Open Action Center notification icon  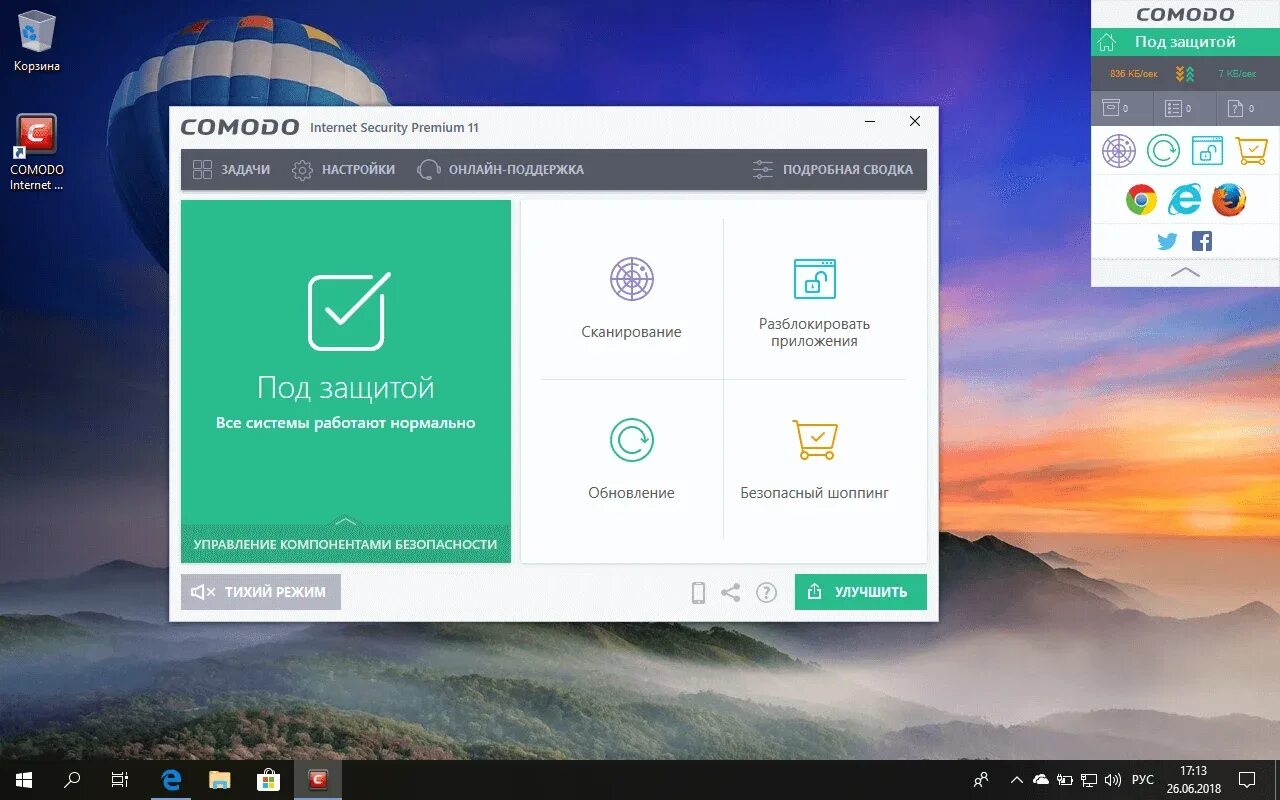pyautogui.click(x=1247, y=780)
